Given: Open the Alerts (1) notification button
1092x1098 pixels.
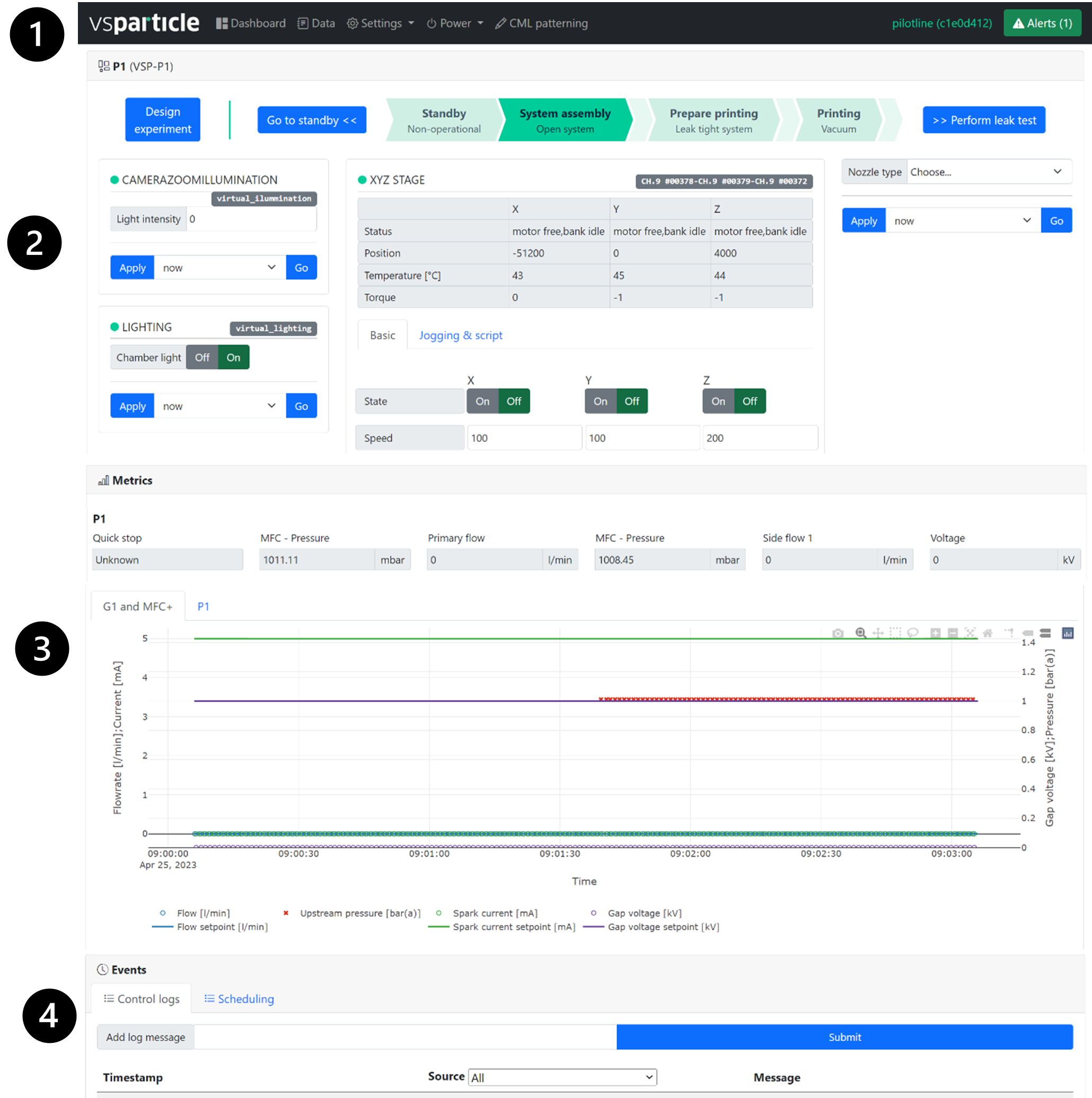Looking at the screenshot, I should click(1042, 23).
